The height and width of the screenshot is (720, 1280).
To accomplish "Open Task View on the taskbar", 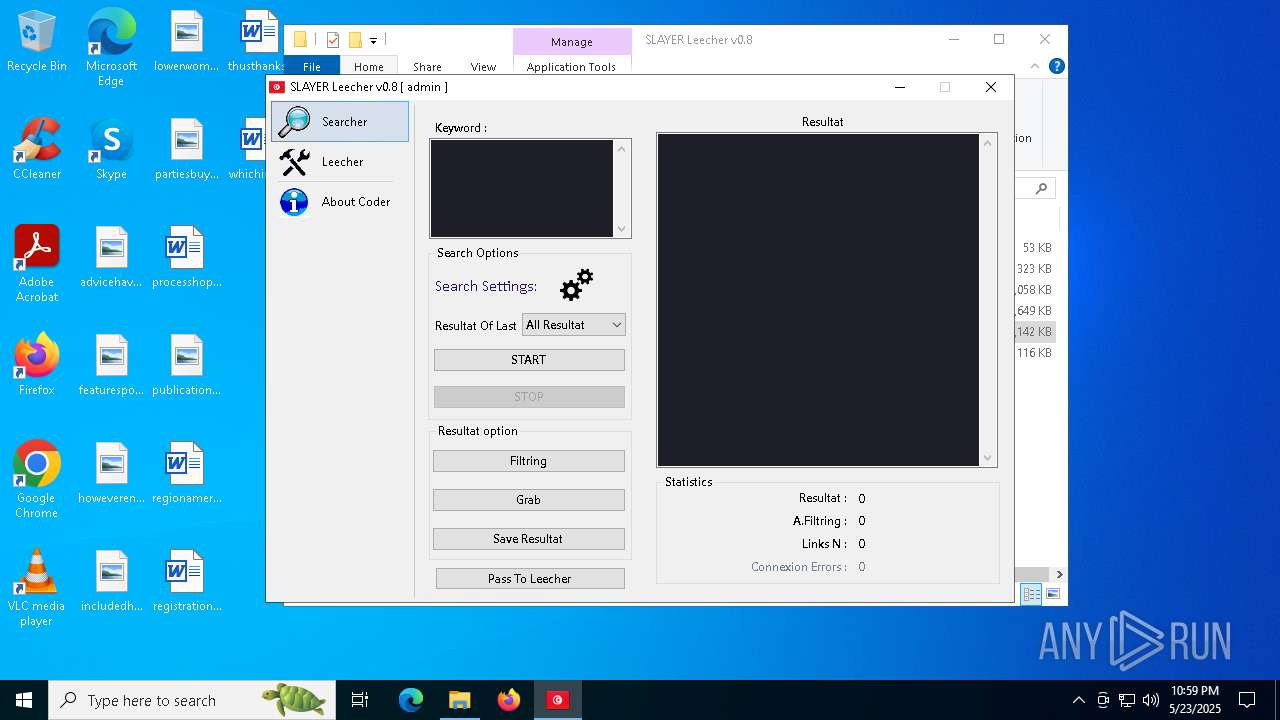I will click(360, 700).
